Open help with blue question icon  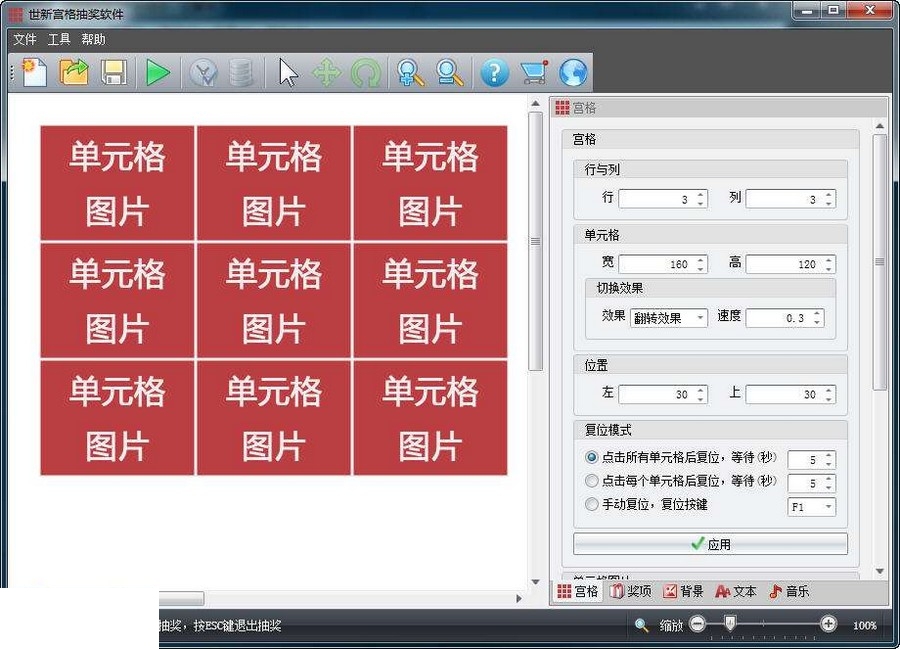click(x=494, y=73)
